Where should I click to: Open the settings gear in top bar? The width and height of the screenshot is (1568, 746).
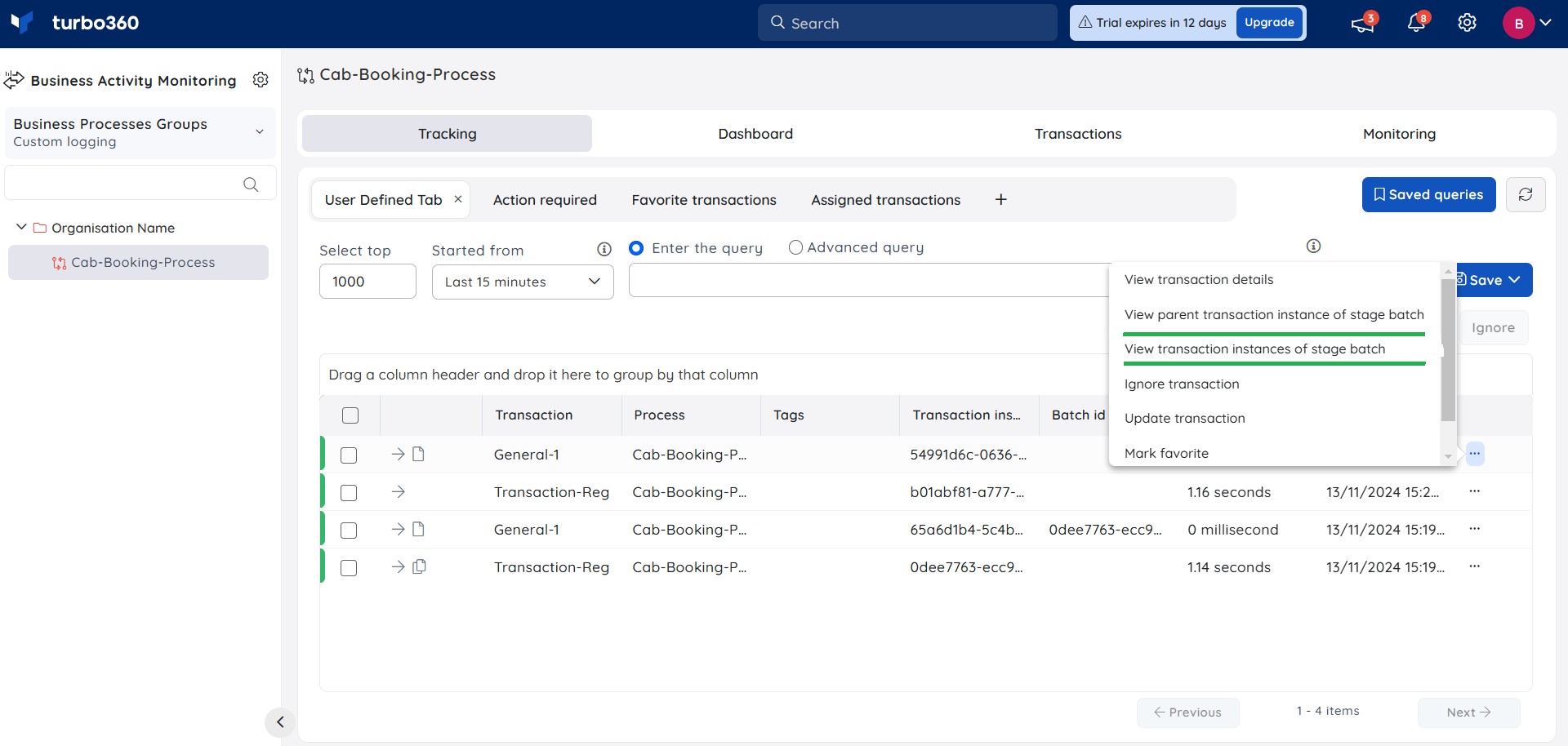pos(1467,23)
